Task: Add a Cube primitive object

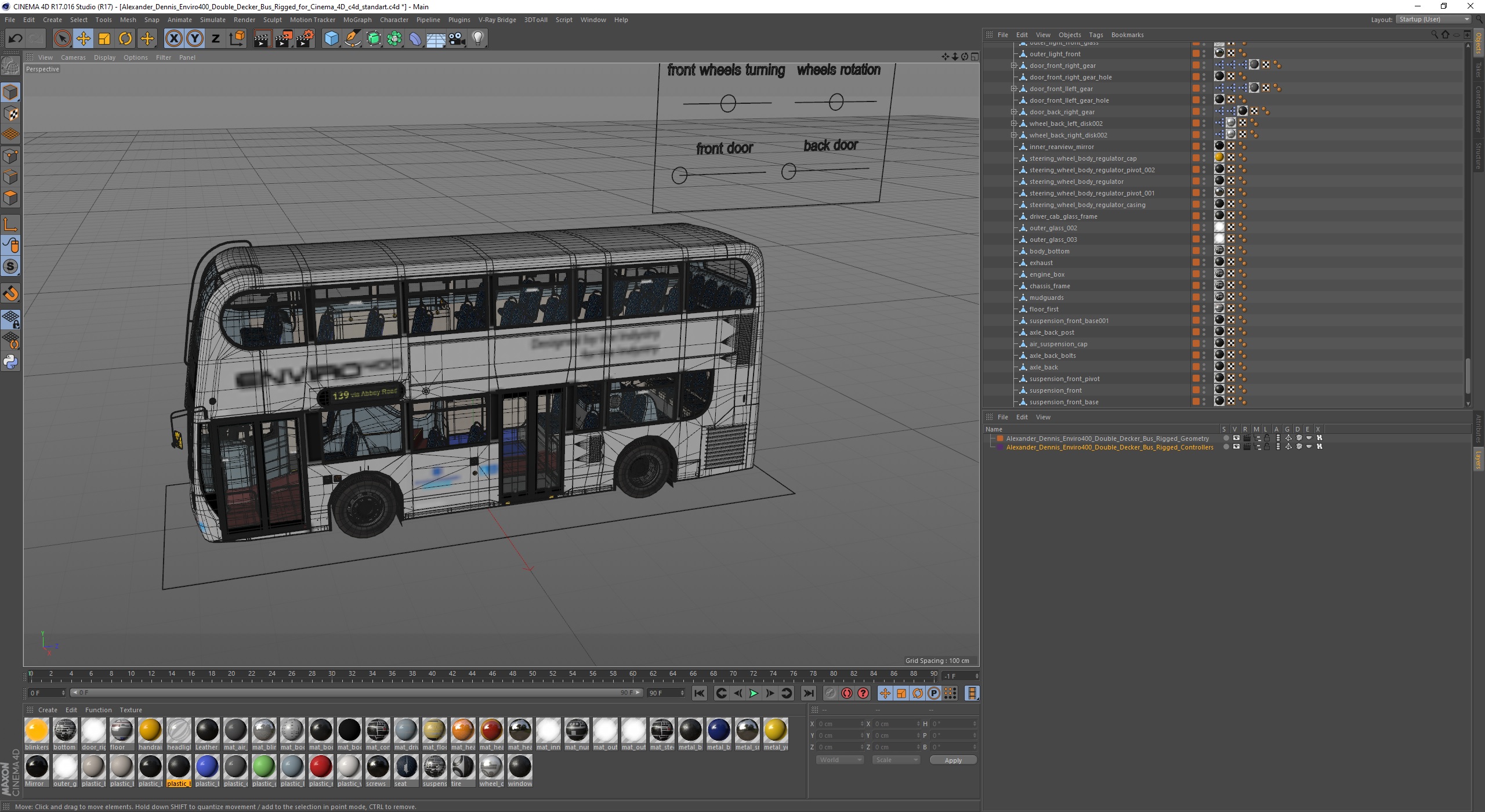Action: (x=331, y=38)
